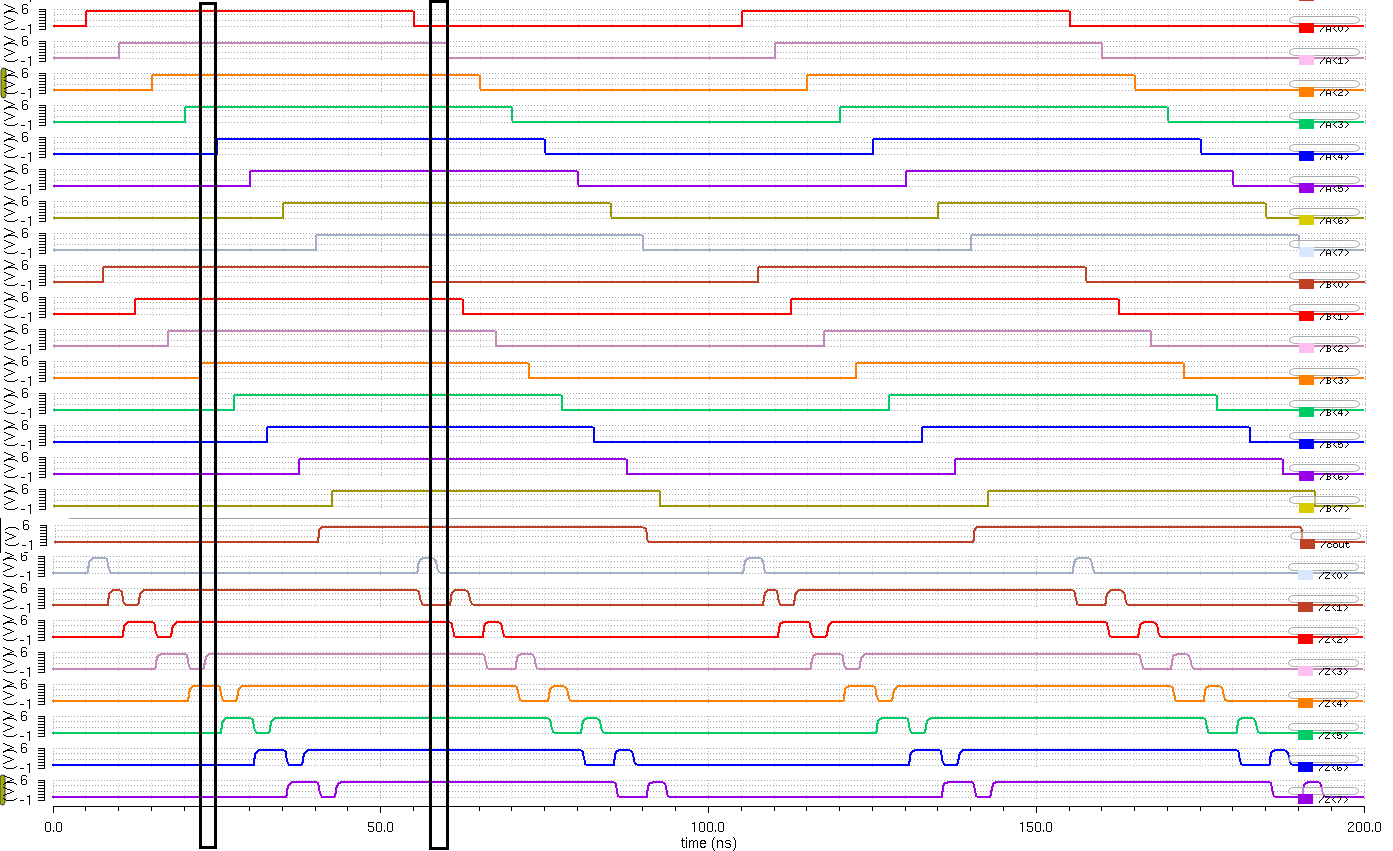Click the green /A<3> legend swatch

point(1305,124)
